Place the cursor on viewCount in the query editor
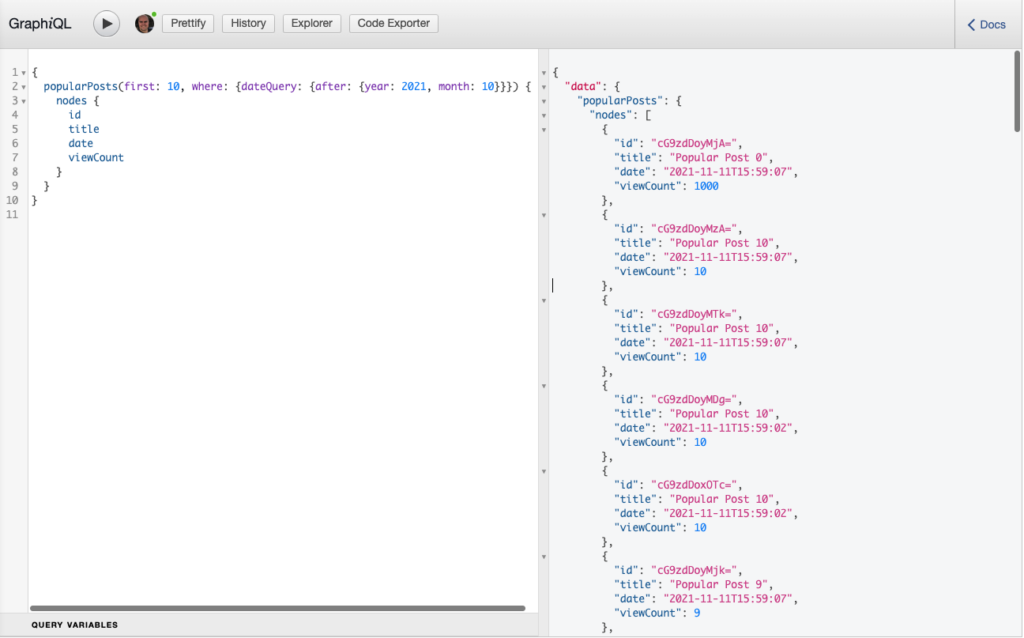This screenshot has height=638, width=1024. point(96,158)
